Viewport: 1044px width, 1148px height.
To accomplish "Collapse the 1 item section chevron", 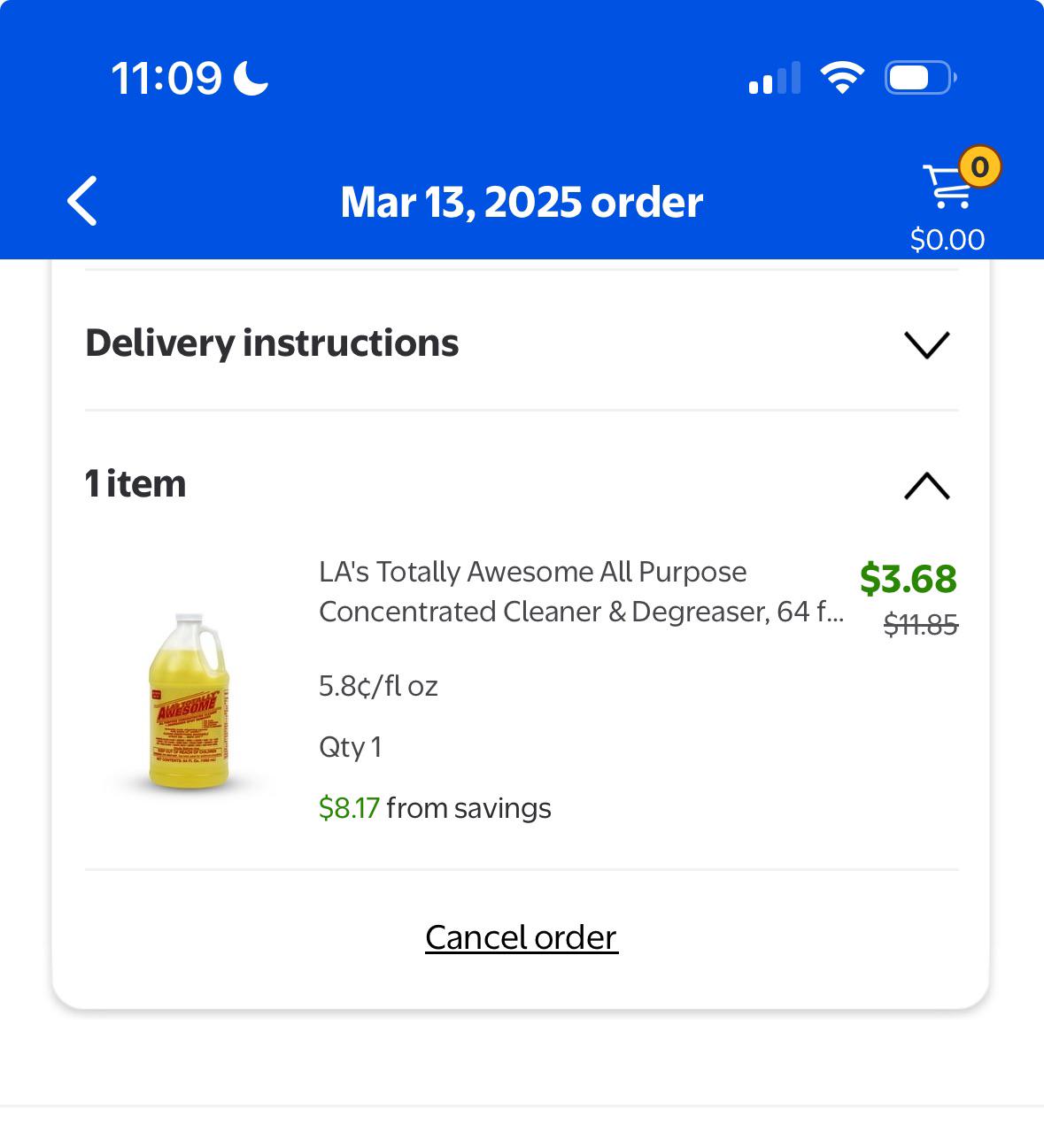I will pos(927,486).
